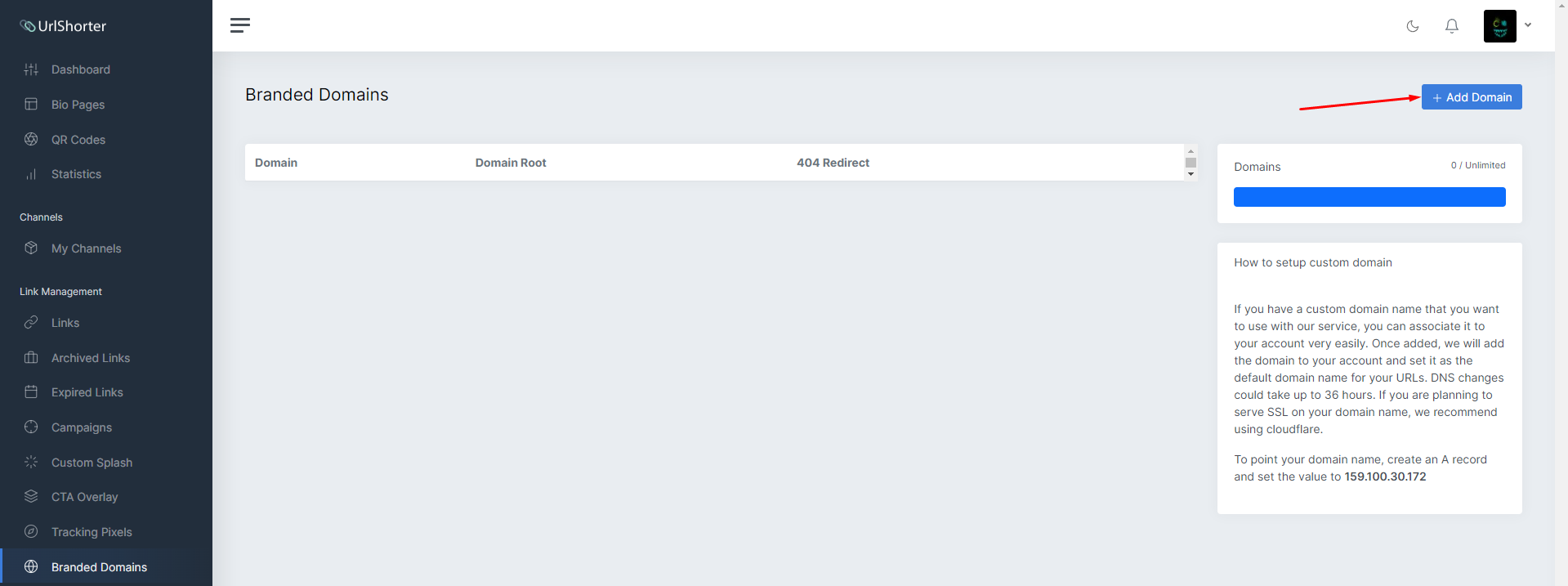Image resolution: width=1568 pixels, height=586 pixels.
Task: Toggle the sidebar with the hamburger icon
Action: (x=240, y=25)
